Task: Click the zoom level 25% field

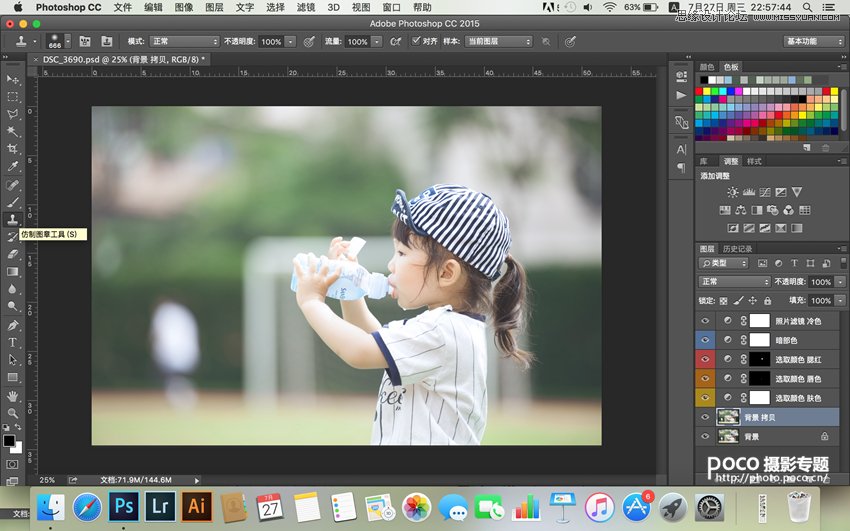Action: 47,480
